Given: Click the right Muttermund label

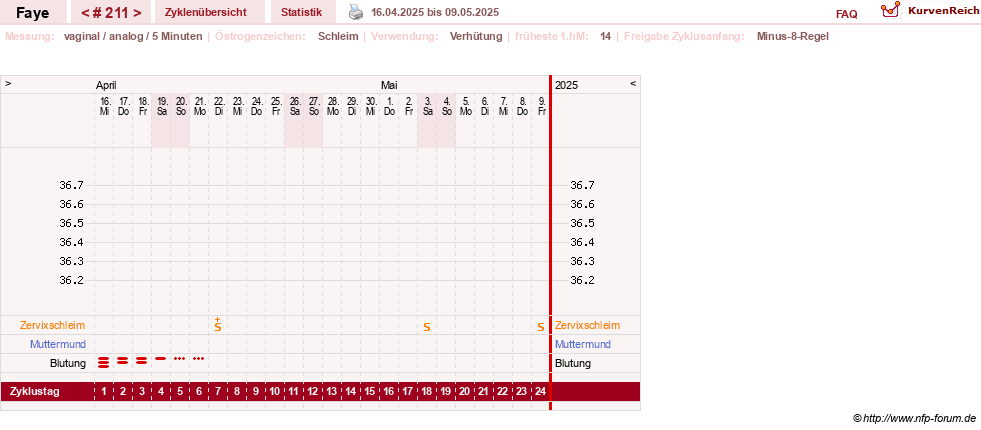Looking at the screenshot, I should tap(583, 344).
